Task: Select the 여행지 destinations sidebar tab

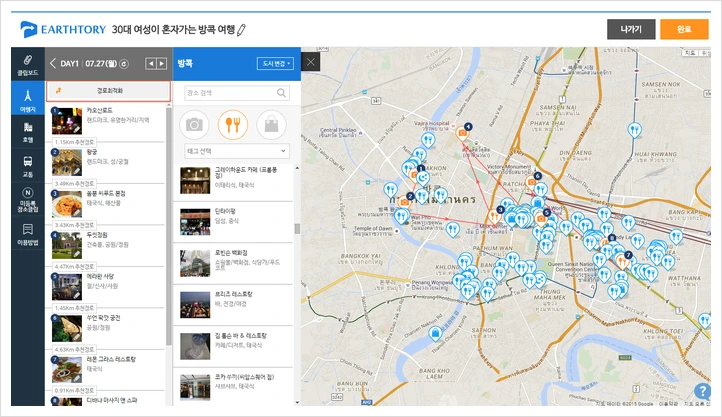Action: (x=28, y=98)
